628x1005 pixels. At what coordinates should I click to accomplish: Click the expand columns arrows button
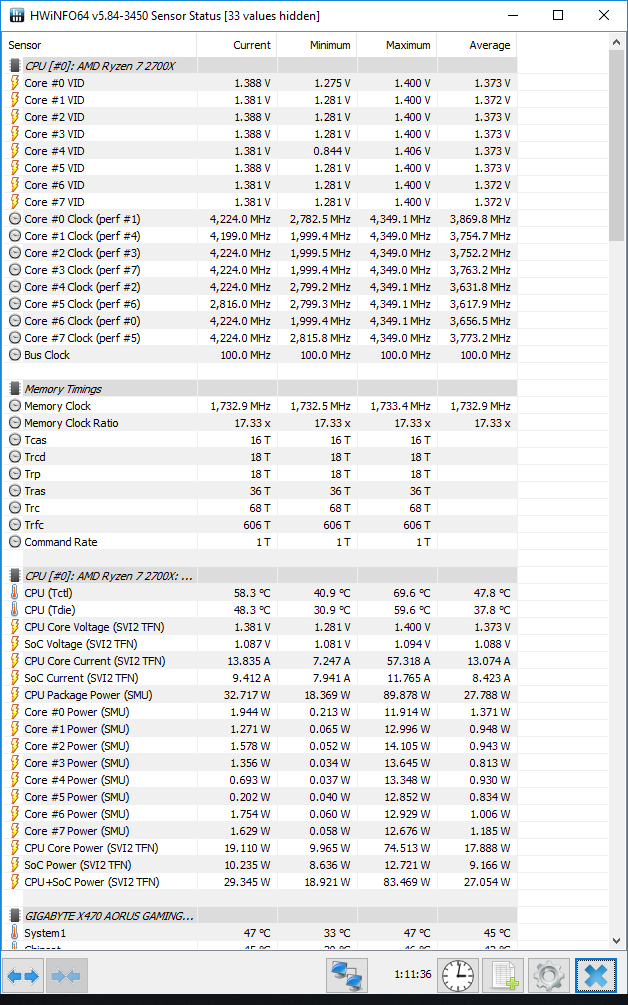pyautogui.click(x=23, y=974)
